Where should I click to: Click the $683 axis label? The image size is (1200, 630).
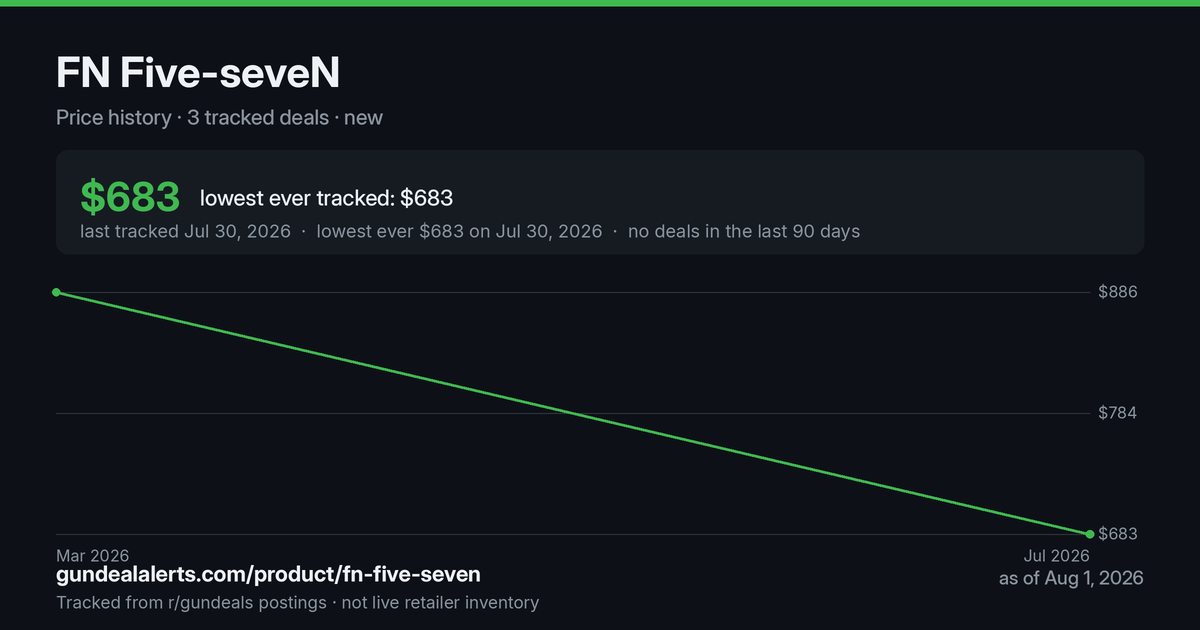(x=1118, y=534)
